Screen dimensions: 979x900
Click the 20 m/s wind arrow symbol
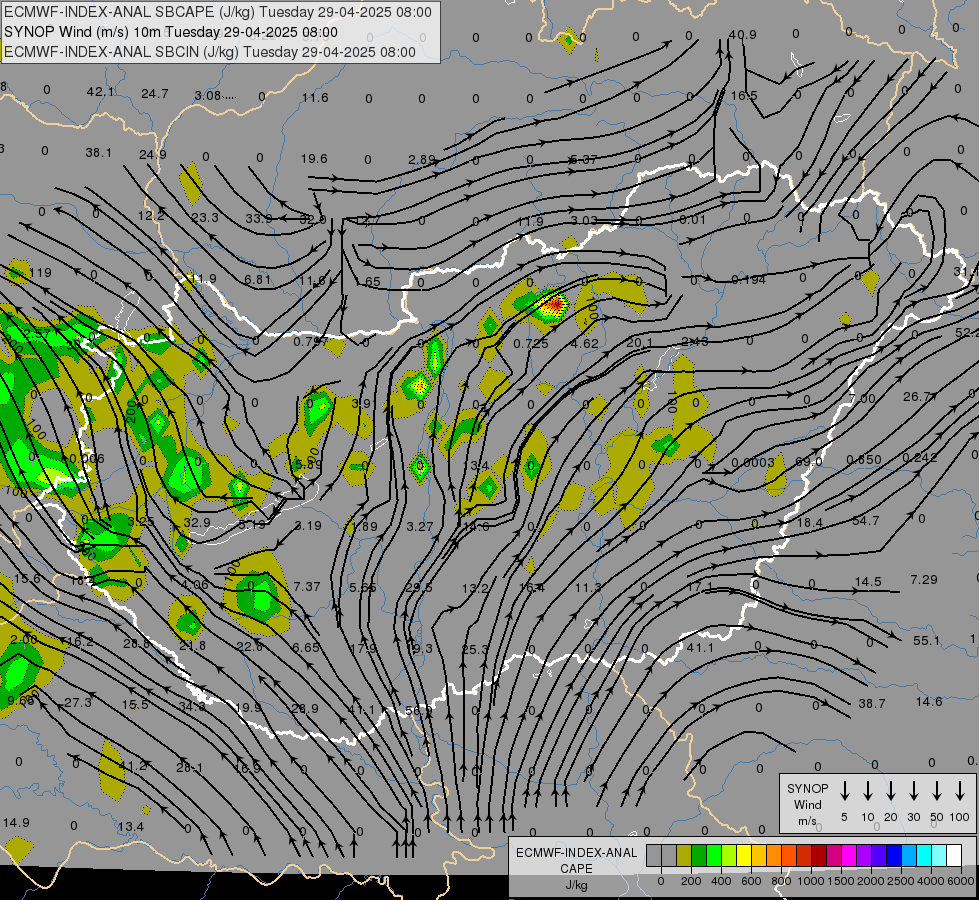(x=891, y=791)
